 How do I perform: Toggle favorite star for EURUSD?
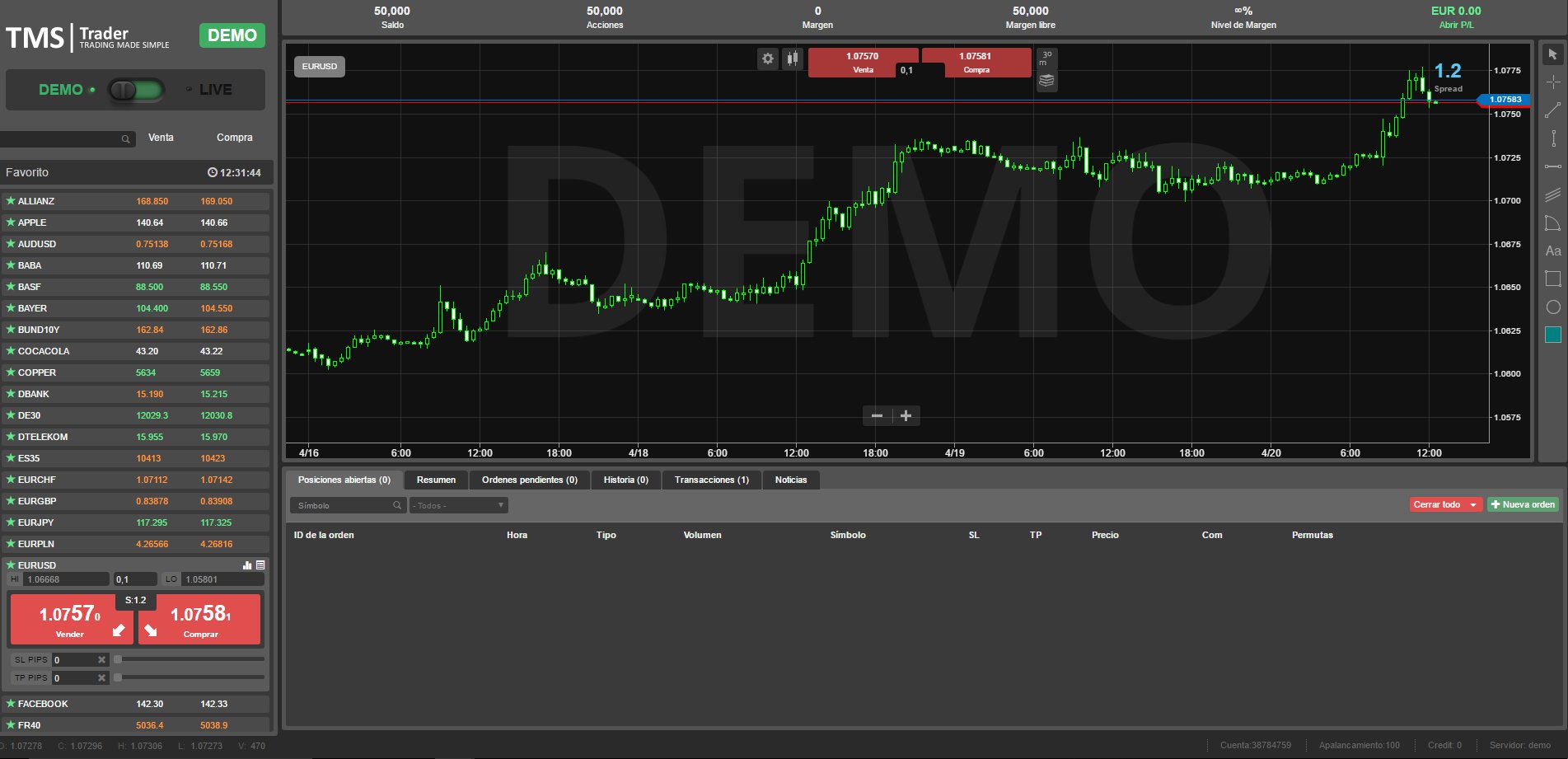pyautogui.click(x=11, y=565)
